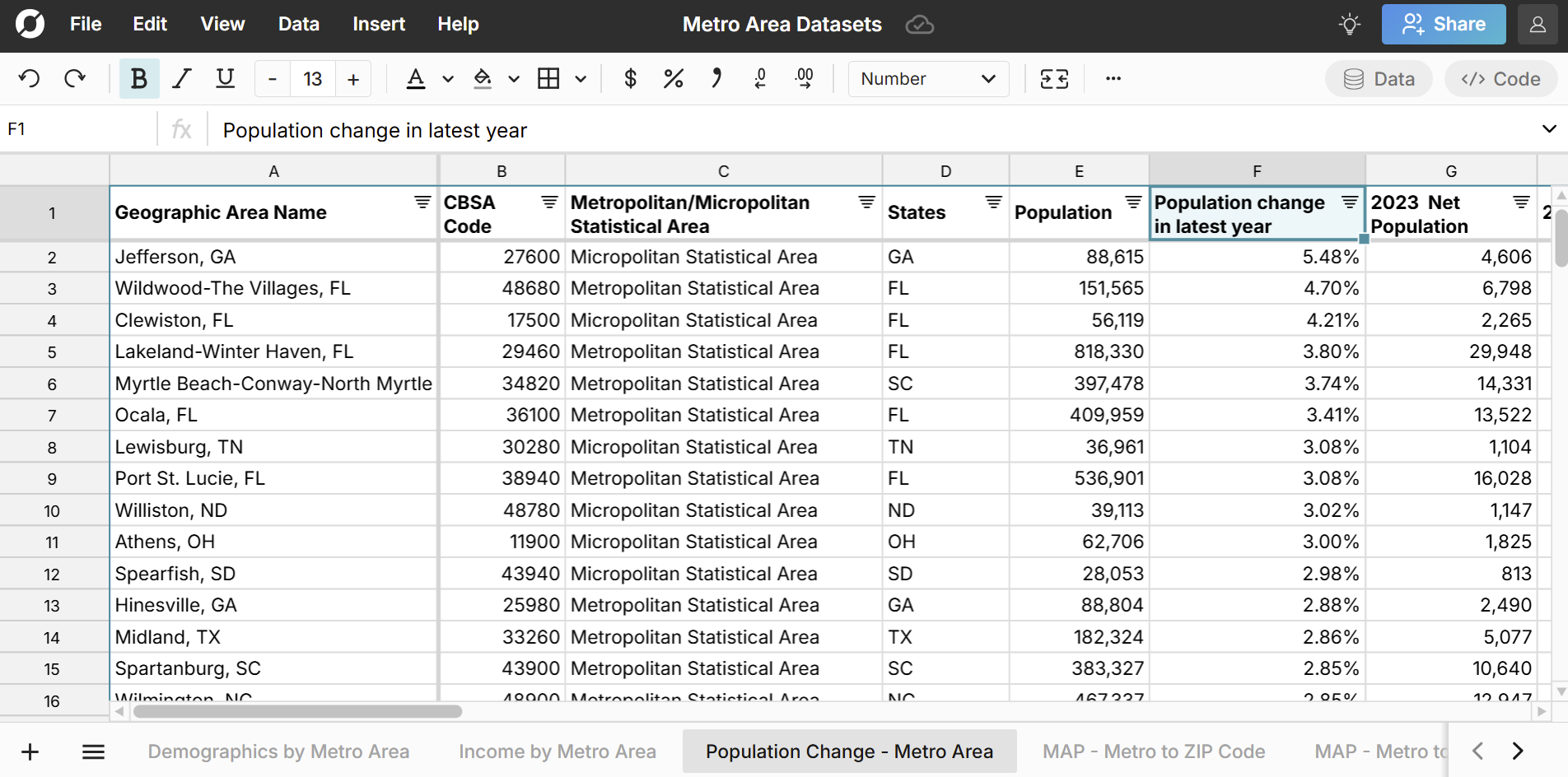The height and width of the screenshot is (777, 1568).
Task: Switch to Income by Metro Area sheet
Action: point(557,751)
